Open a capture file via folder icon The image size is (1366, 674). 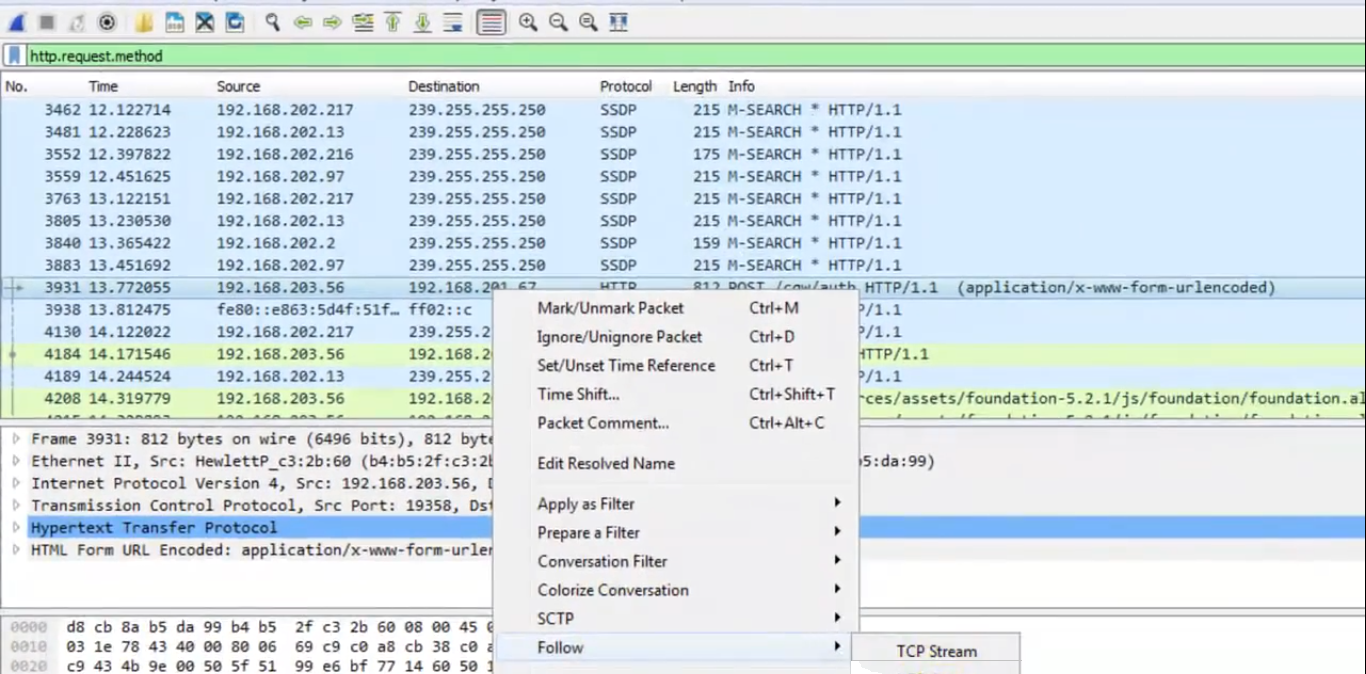click(144, 22)
